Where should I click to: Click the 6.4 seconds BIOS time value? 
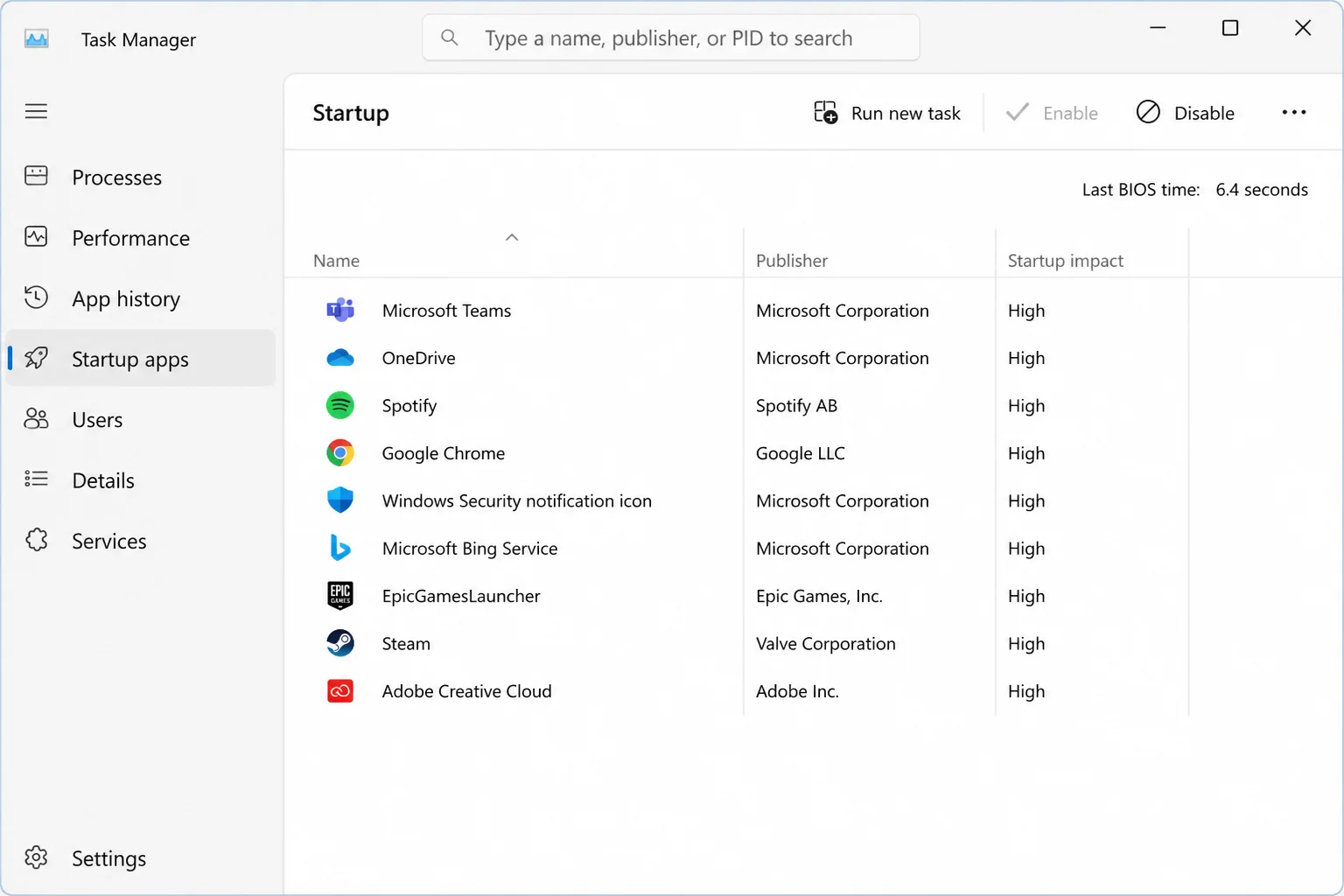[x=1262, y=190]
